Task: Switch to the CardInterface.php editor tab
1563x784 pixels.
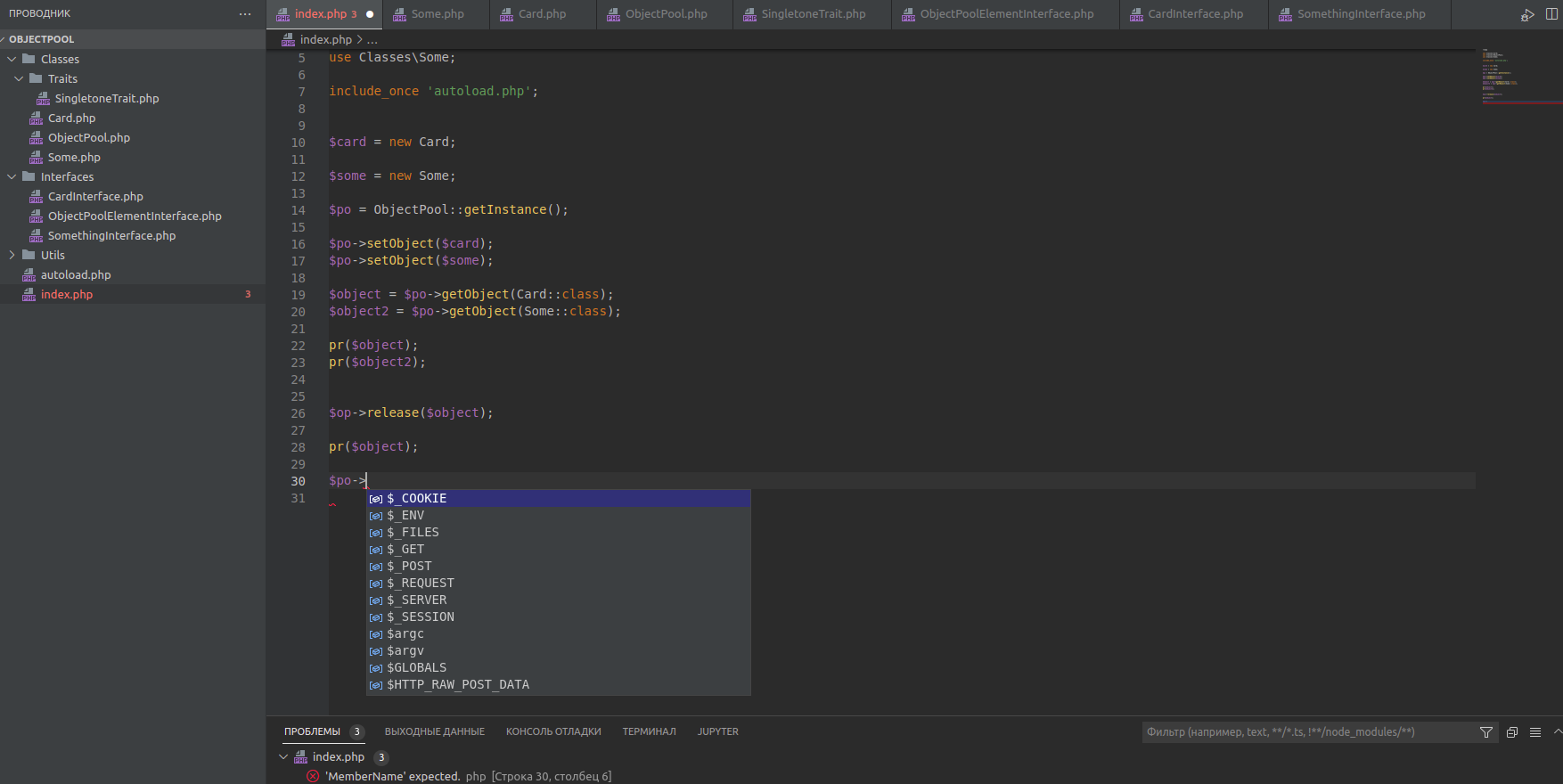Action: 1194,14
